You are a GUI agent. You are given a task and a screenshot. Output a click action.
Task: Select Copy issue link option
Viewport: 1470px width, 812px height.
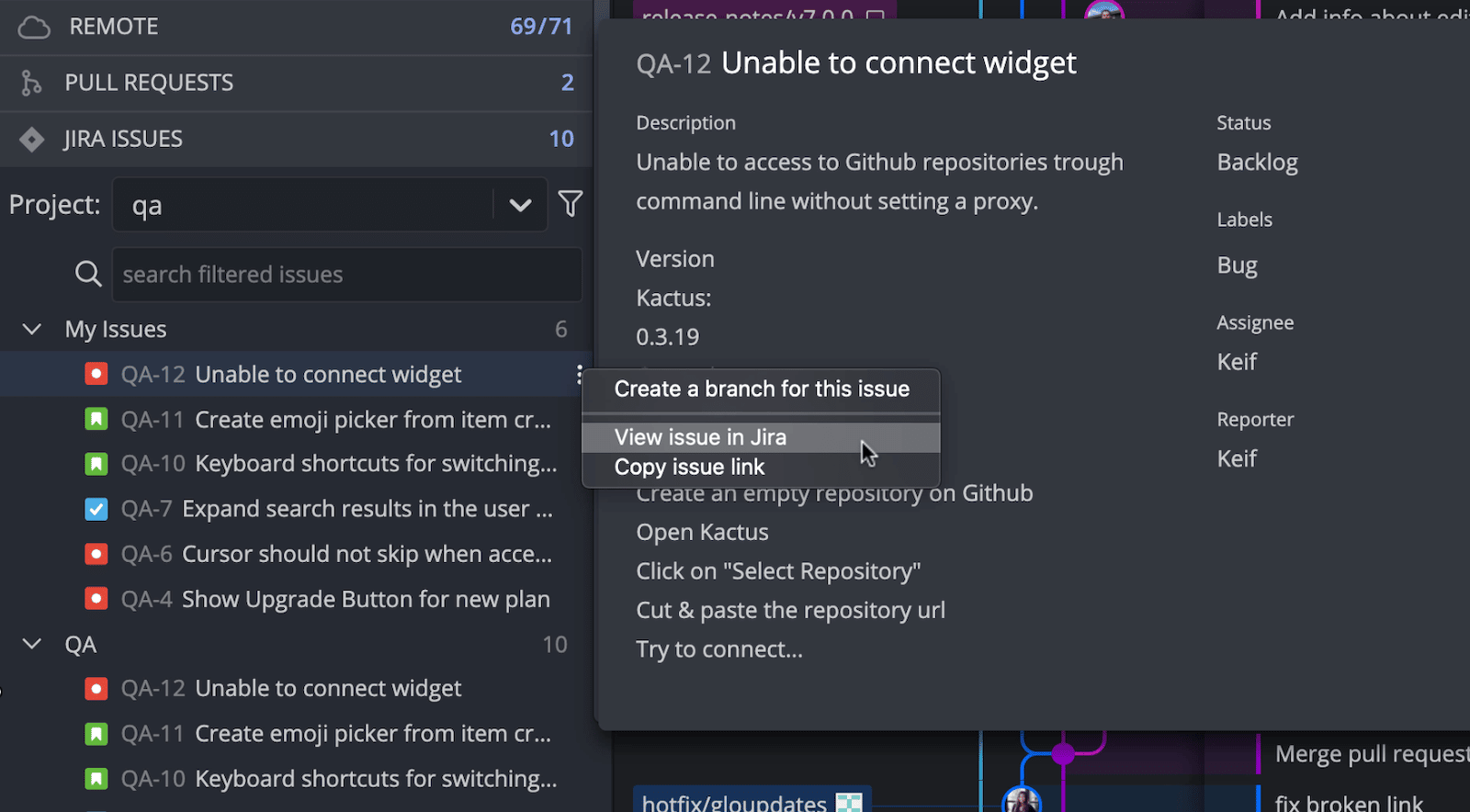tap(689, 468)
